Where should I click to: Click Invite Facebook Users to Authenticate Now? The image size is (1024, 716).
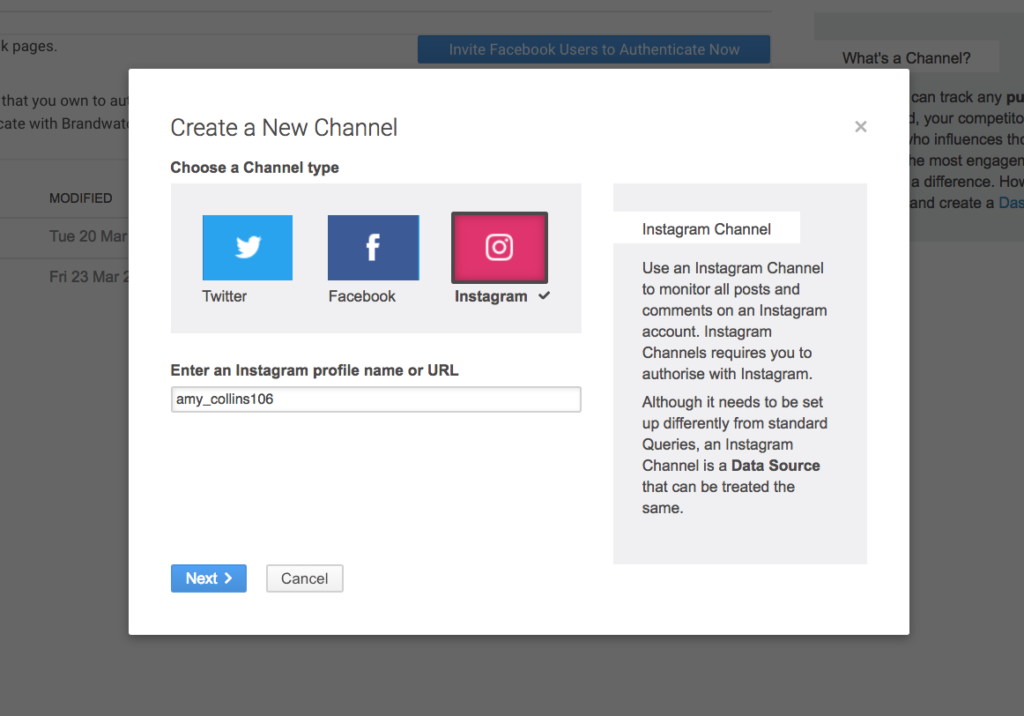click(594, 49)
